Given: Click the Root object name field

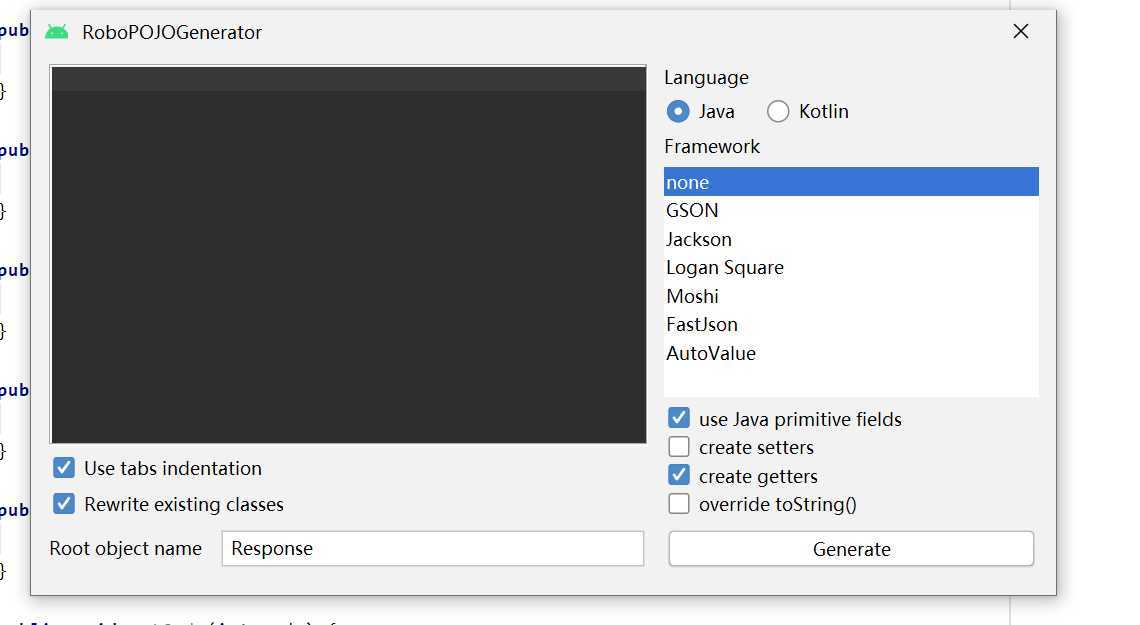Looking at the screenshot, I should pos(433,549).
